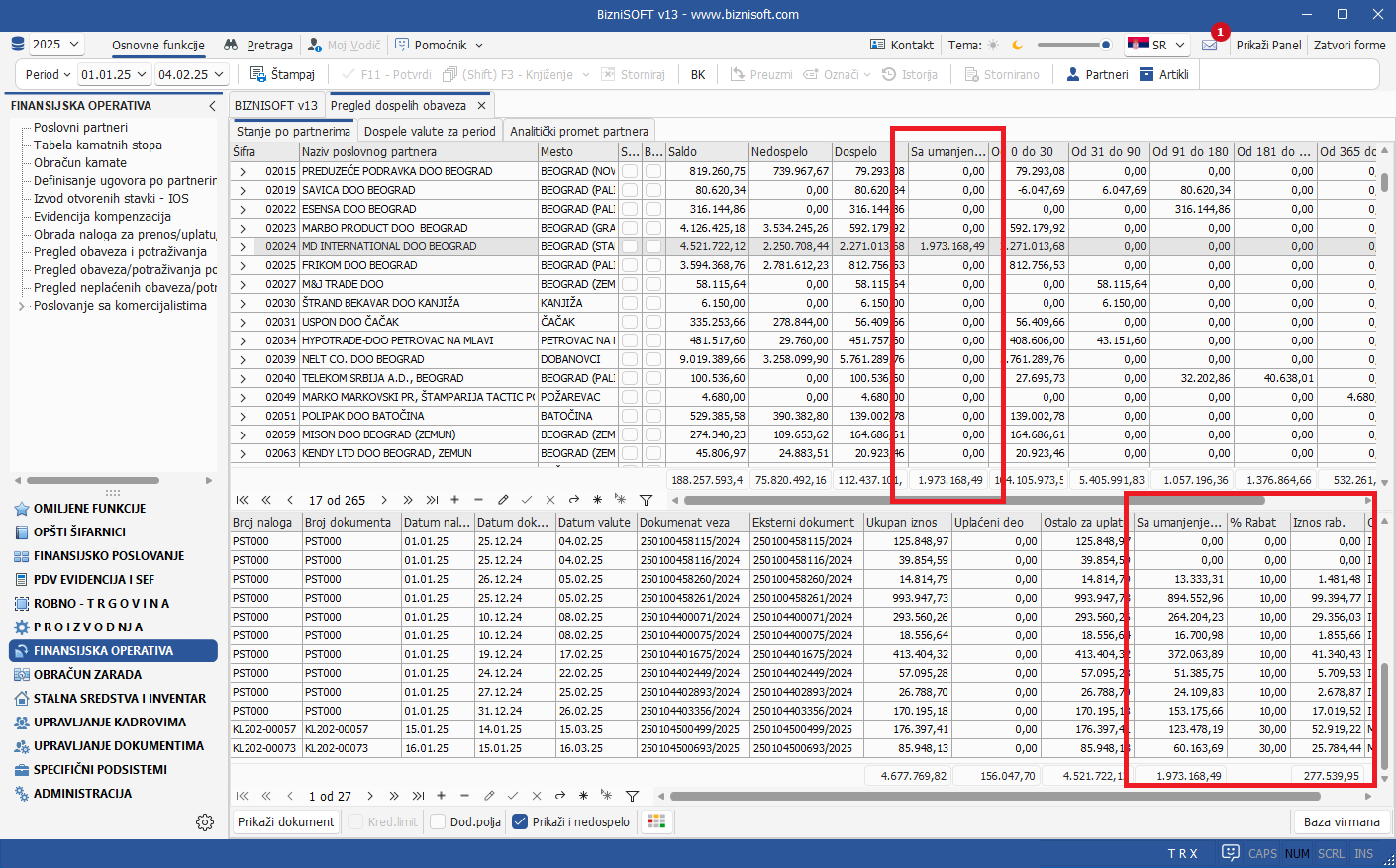Enable the Dod.polja checkbox
This screenshot has width=1396, height=868.
[x=438, y=821]
